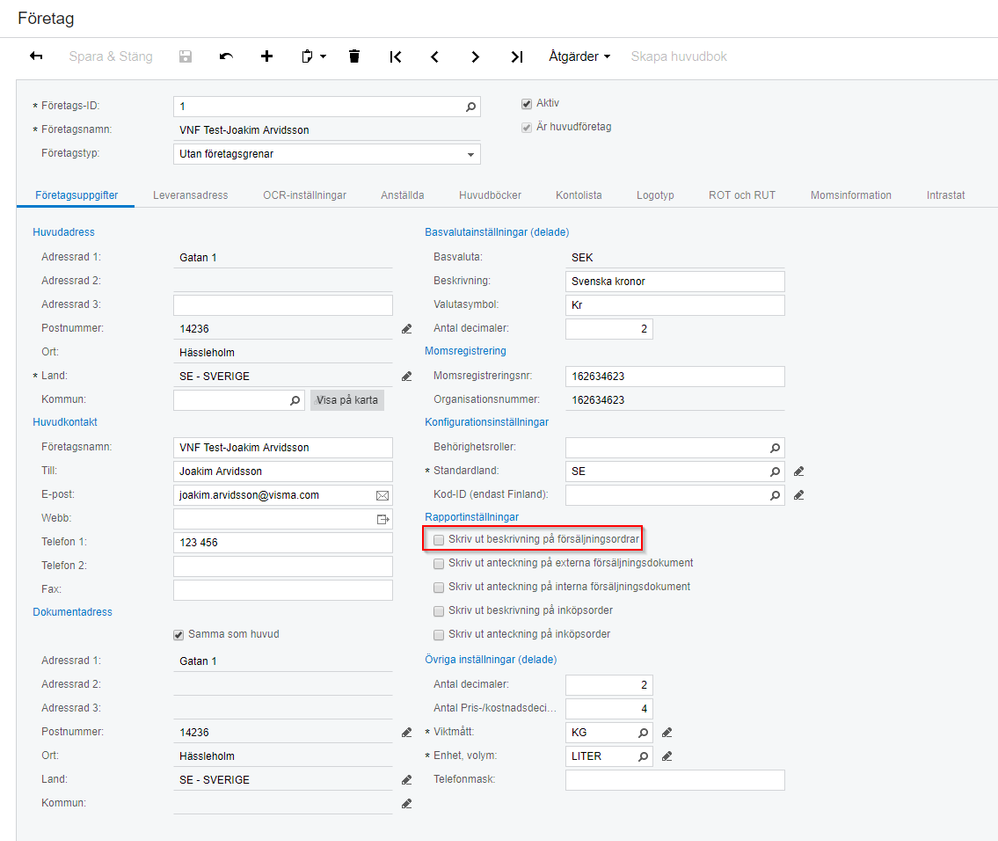The height and width of the screenshot is (841, 998).
Task: Open the Momsinformation tab
Action: (850, 195)
